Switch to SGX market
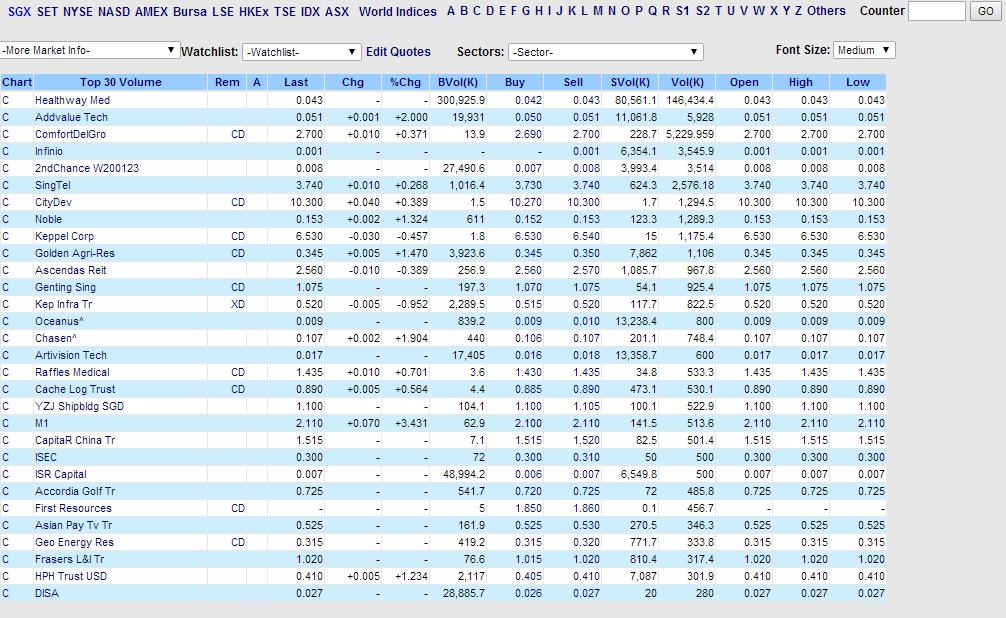This screenshot has height=618, width=1006. (x=20, y=12)
